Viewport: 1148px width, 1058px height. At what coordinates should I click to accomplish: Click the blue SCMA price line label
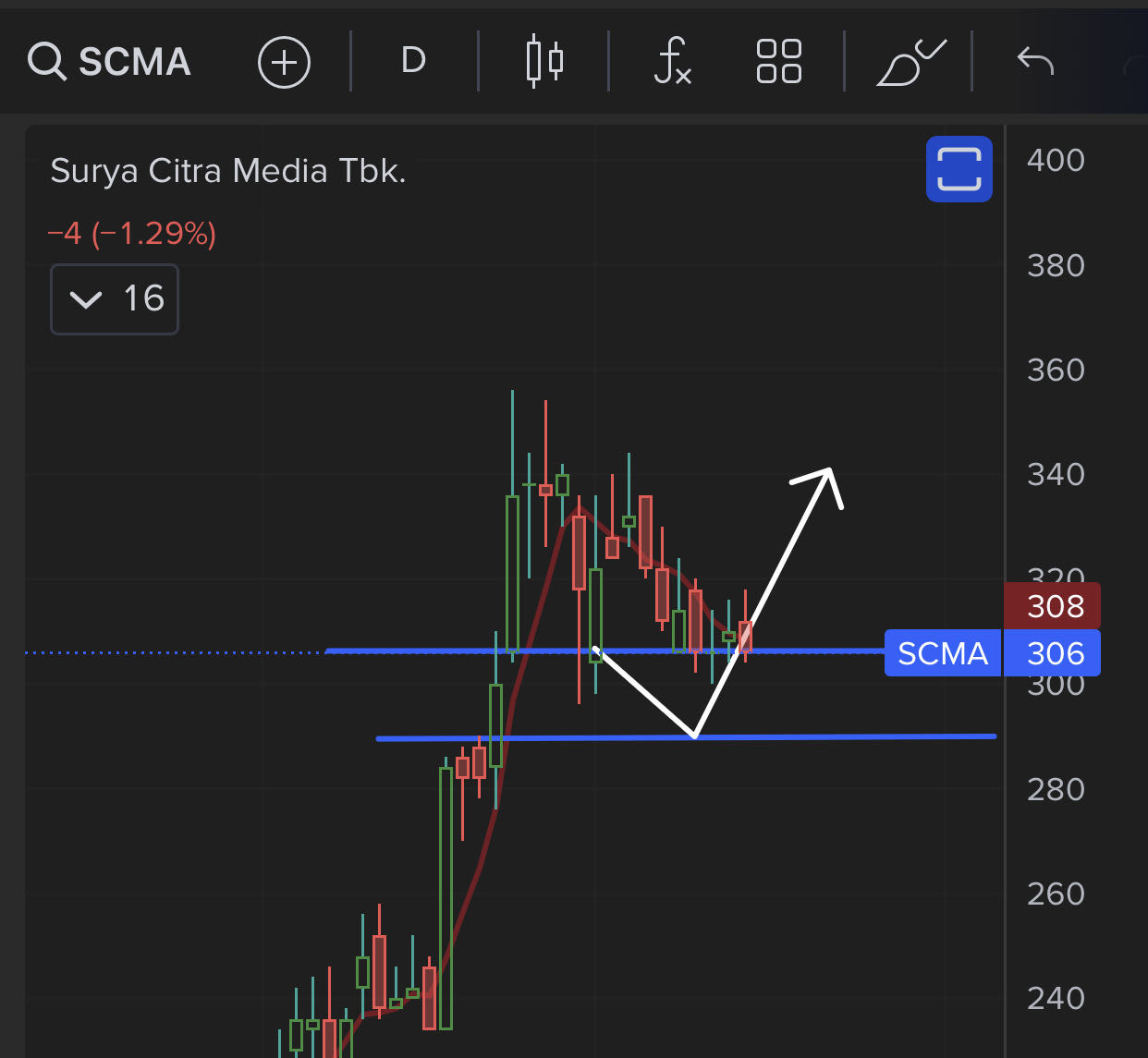[943, 653]
